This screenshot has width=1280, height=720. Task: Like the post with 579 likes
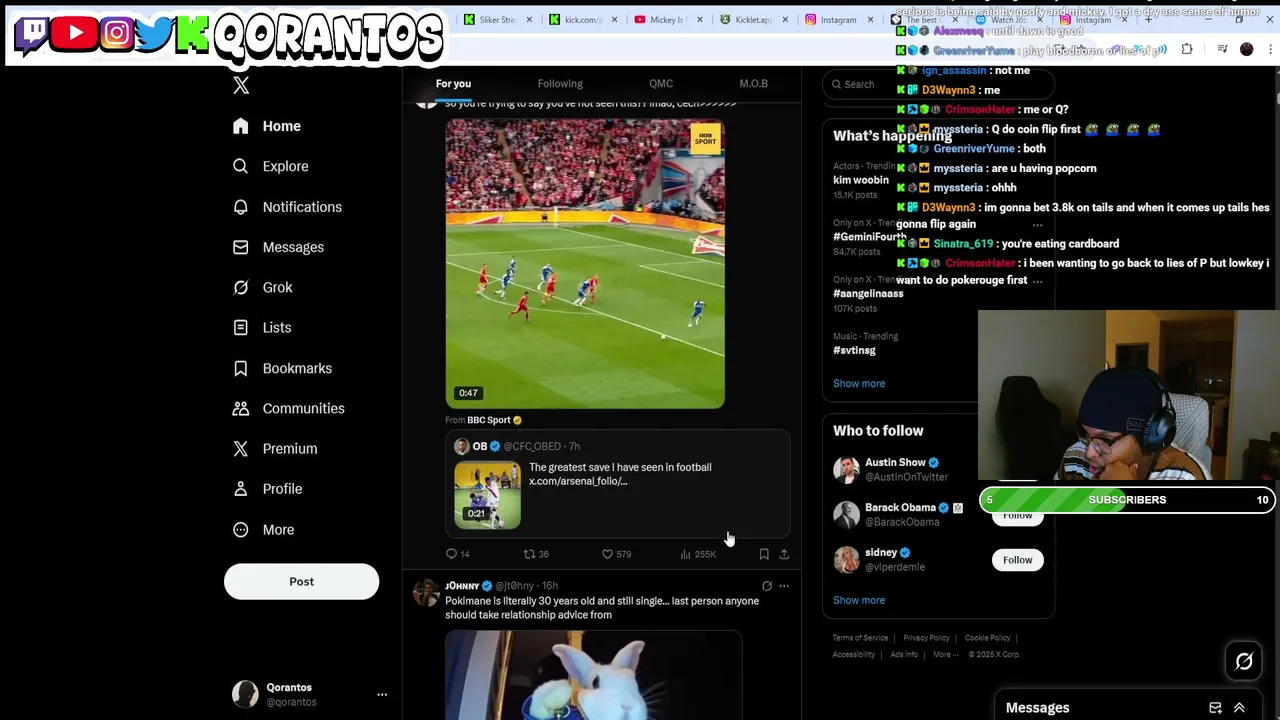(616, 554)
